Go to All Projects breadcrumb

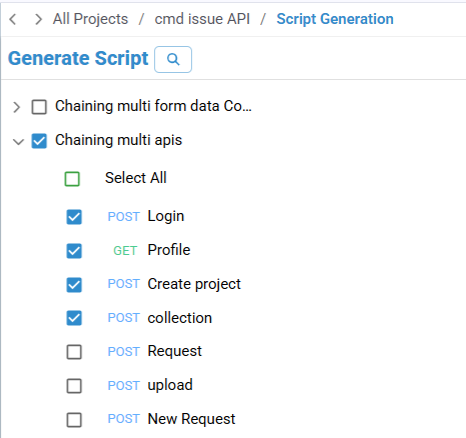pos(90,19)
